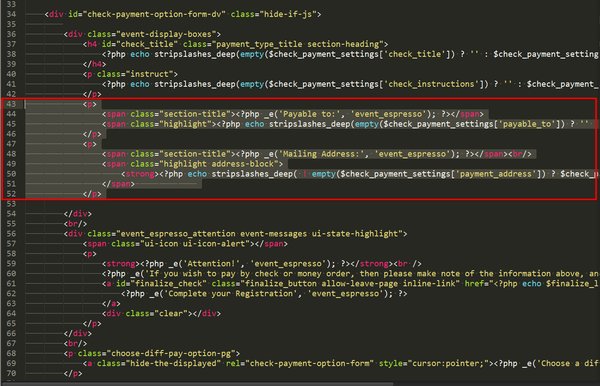The image size is (600, 386).
Task: Click the 'cursor:pointer;' style value on line 69
Action: (x=448, y=363)
